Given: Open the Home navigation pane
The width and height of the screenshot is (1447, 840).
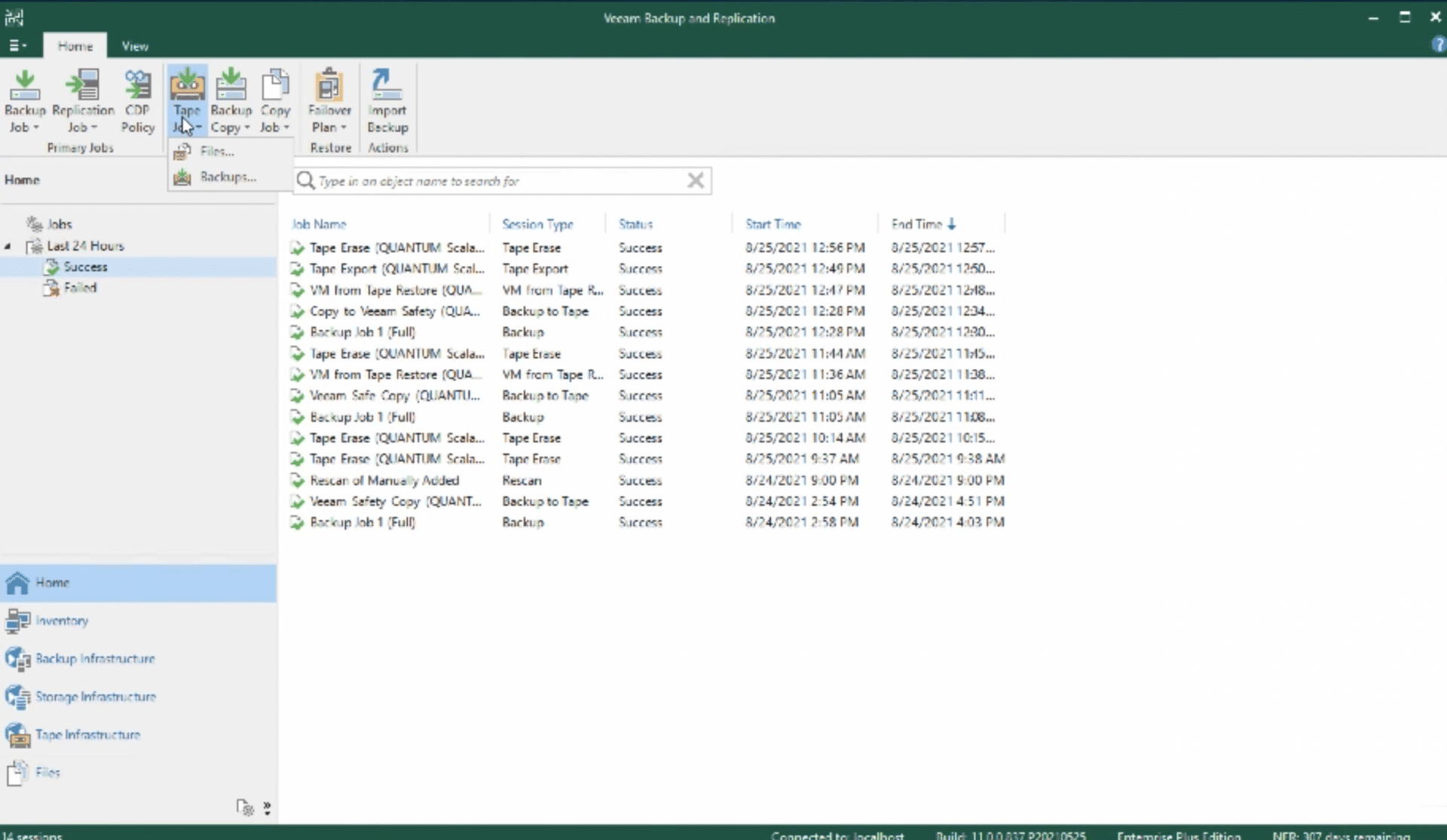Looking at the screenshot, I should coord(138,583).
